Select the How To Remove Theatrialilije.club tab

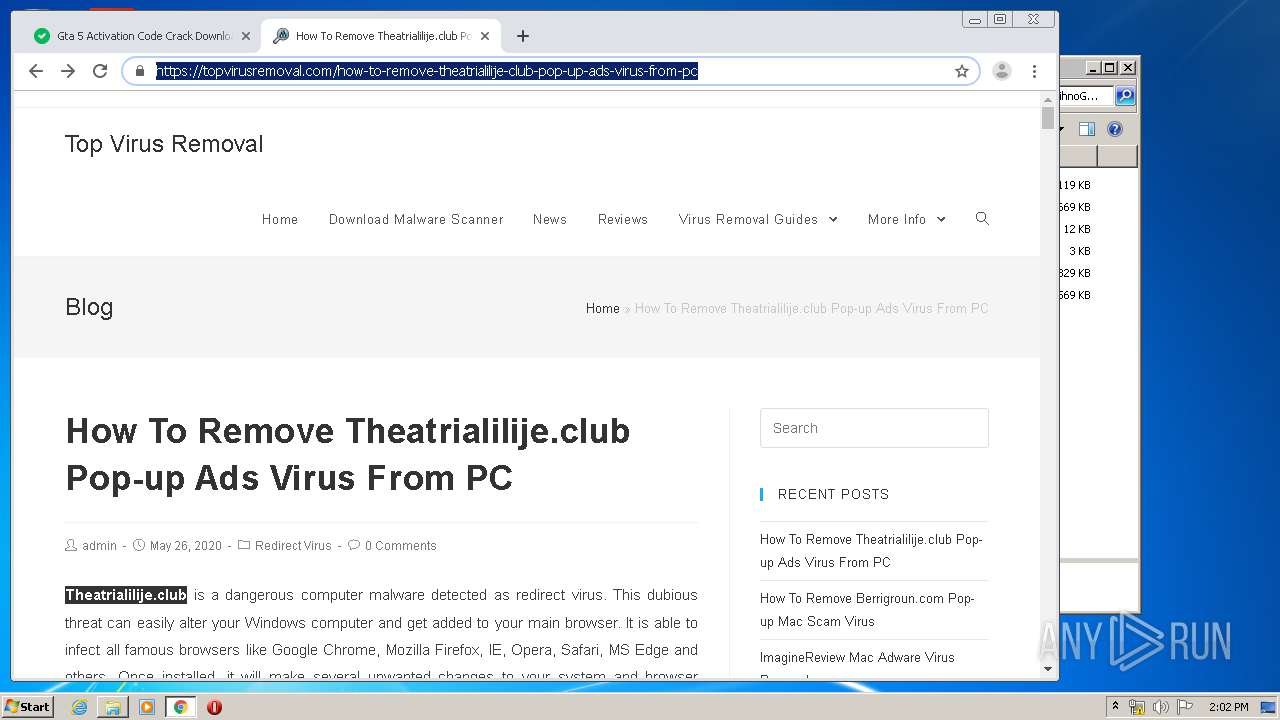[382, 36]
